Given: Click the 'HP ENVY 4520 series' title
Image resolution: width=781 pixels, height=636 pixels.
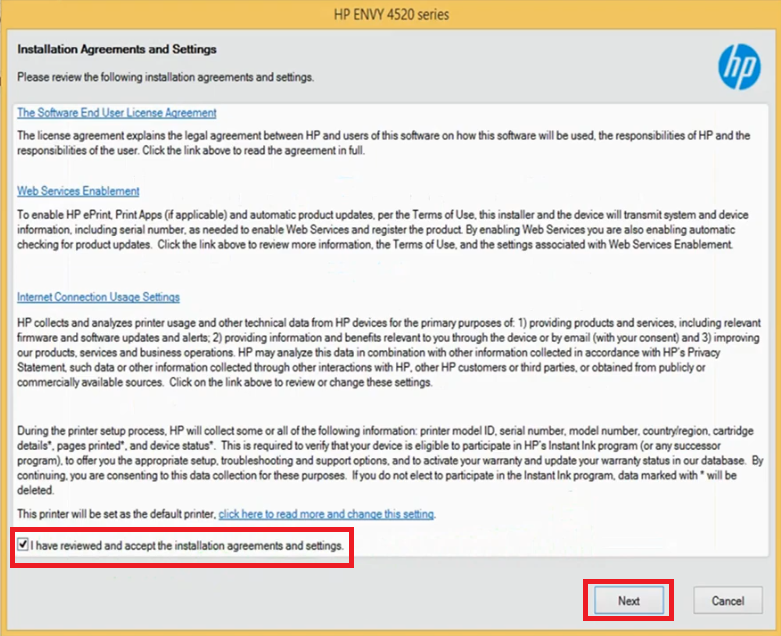Looking at the screenshot, I should point(391,14).
